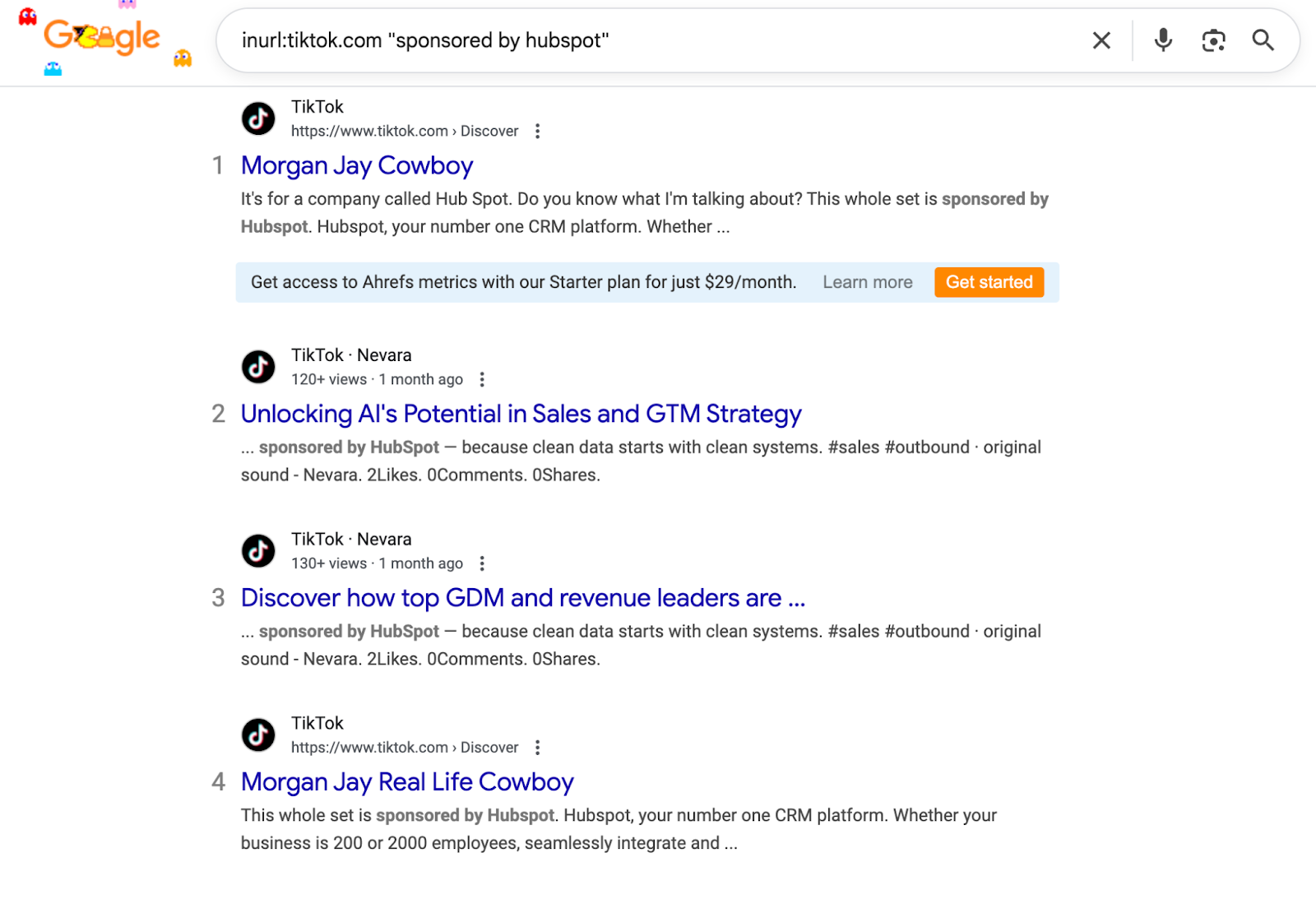The image size is (1316, 899).
Task: Click Learn more in Ahrefs banner
Action: point(868,282)
